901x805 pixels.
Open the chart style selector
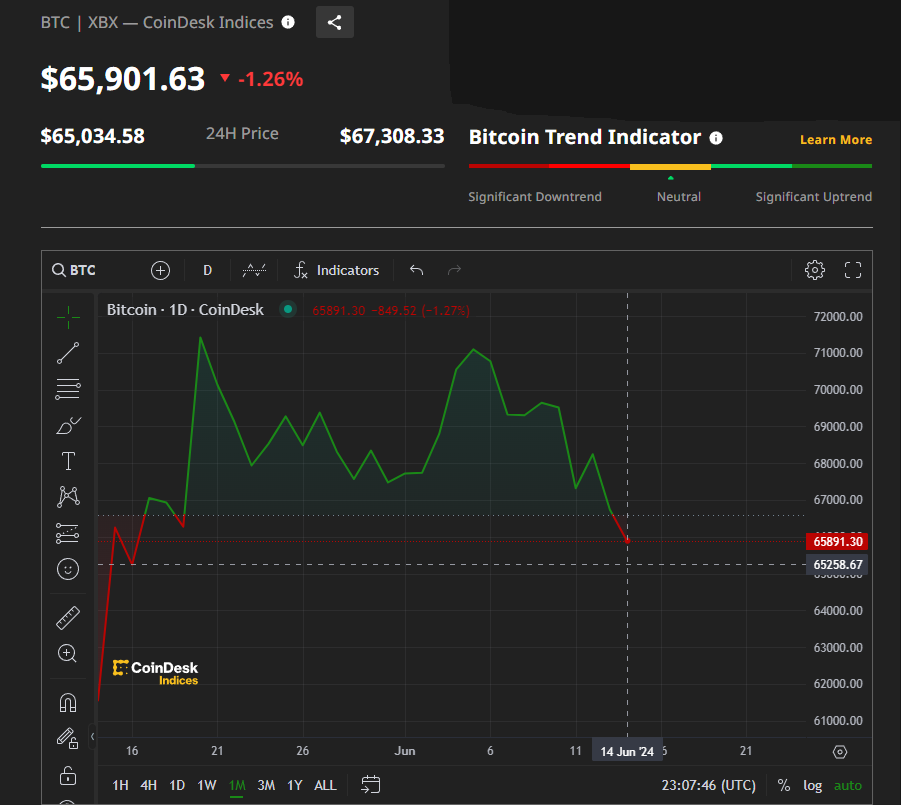pyautogui.click(x=254, y=270)
